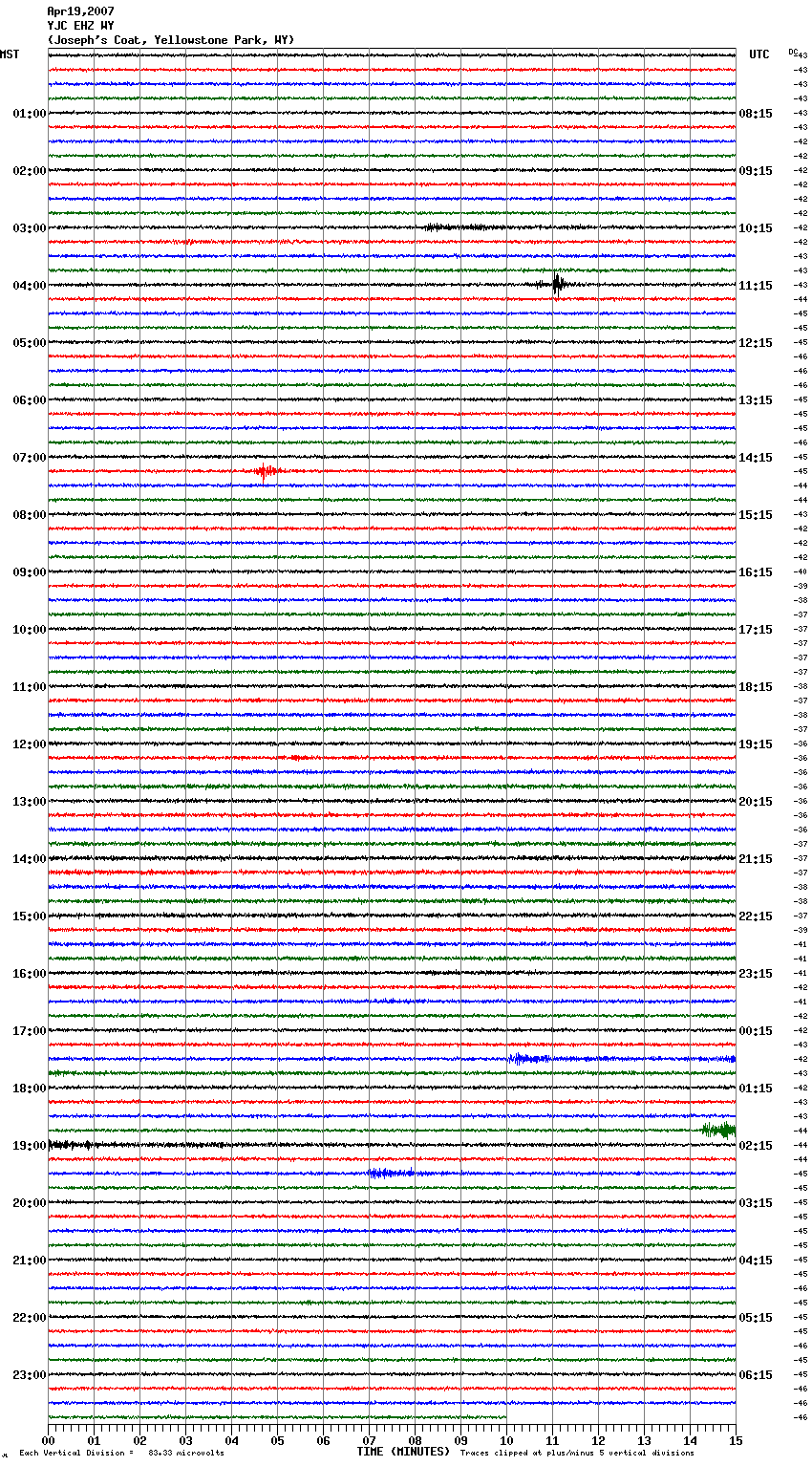Select the 19:00 MST time label
The image size is (812, 1466).
point(30,1146)
